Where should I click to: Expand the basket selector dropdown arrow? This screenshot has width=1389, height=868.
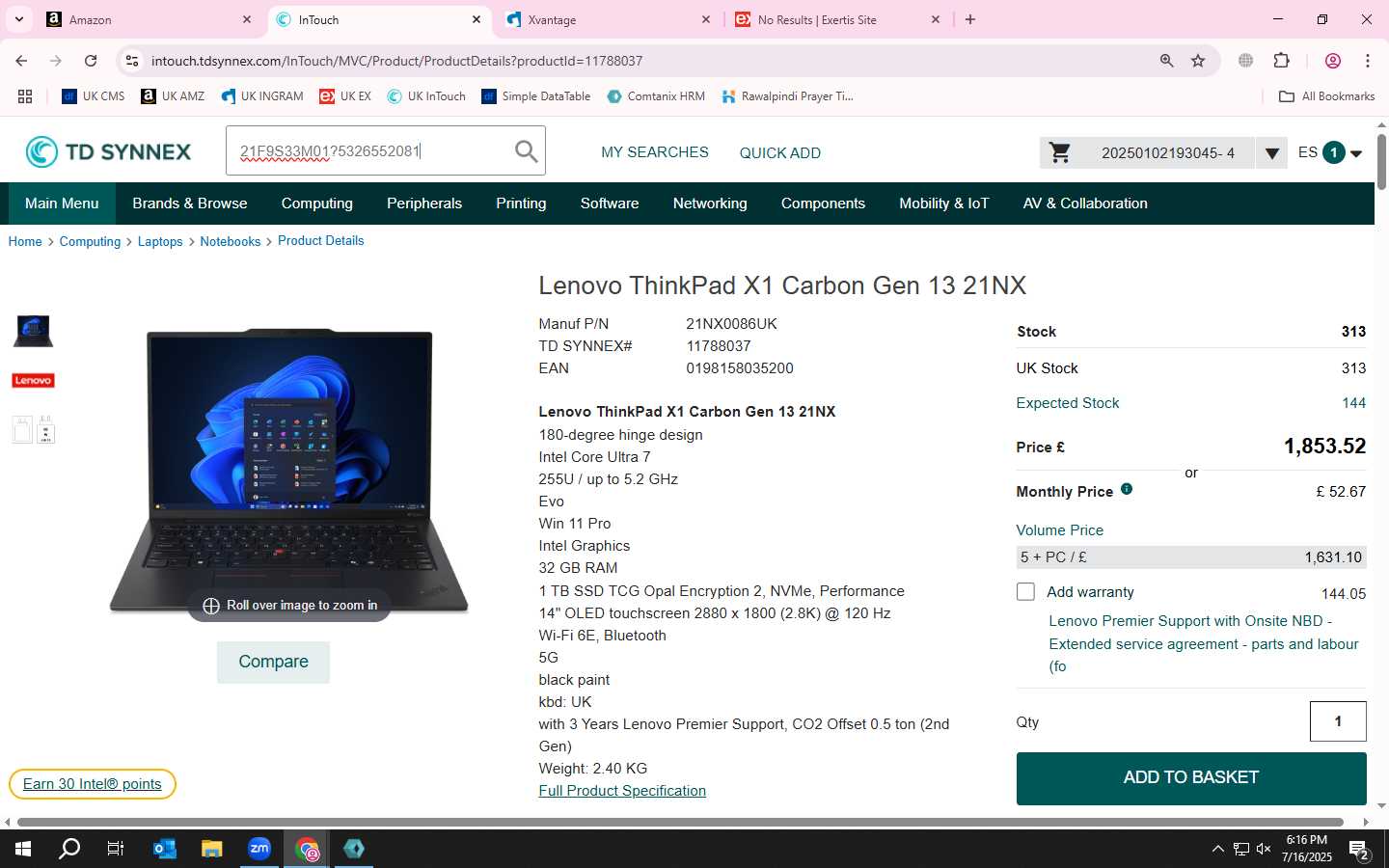(x=1271, y=152)
